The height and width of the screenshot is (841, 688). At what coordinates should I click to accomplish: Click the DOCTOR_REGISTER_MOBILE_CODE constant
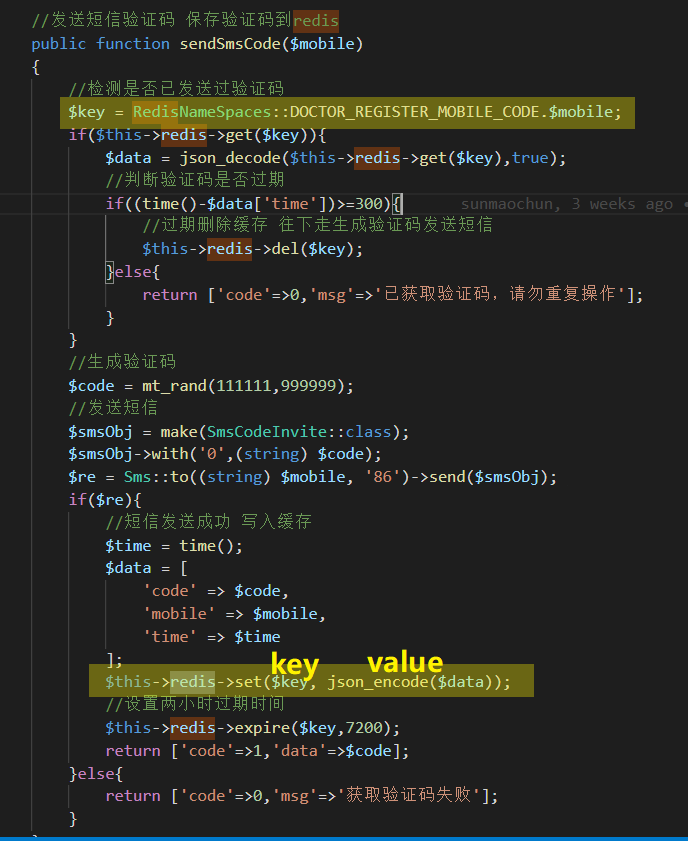point(414,112)
